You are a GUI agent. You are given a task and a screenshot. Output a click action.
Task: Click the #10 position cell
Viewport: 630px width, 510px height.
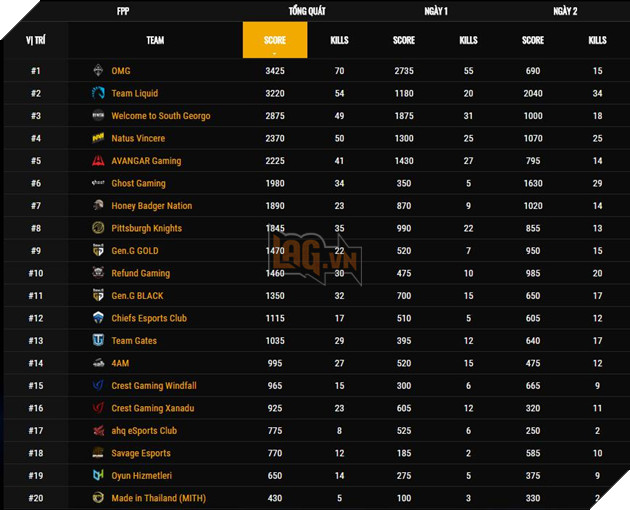[36, 273]
